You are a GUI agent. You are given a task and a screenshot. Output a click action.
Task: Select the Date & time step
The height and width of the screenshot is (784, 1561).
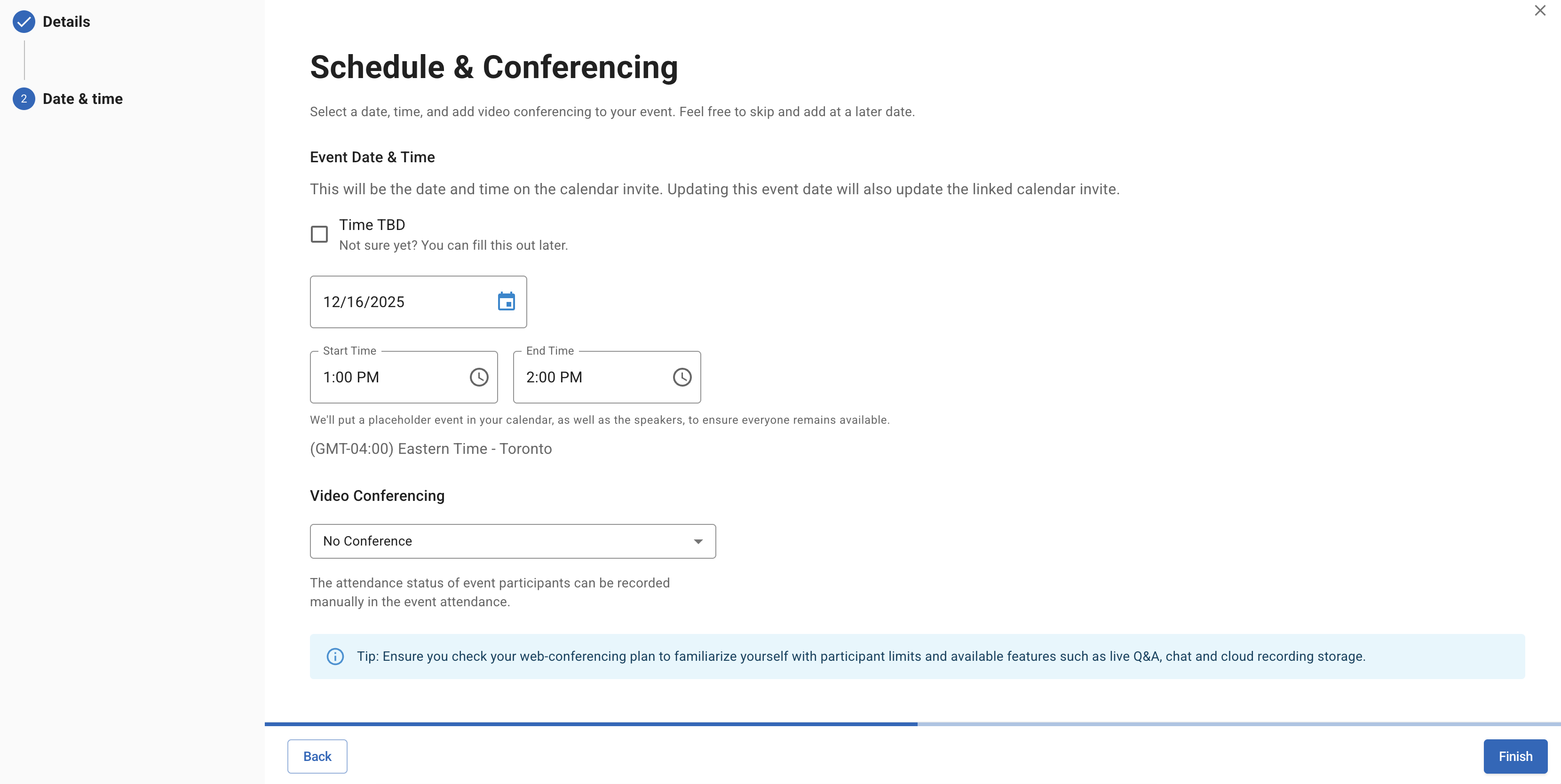pos(82,99)
